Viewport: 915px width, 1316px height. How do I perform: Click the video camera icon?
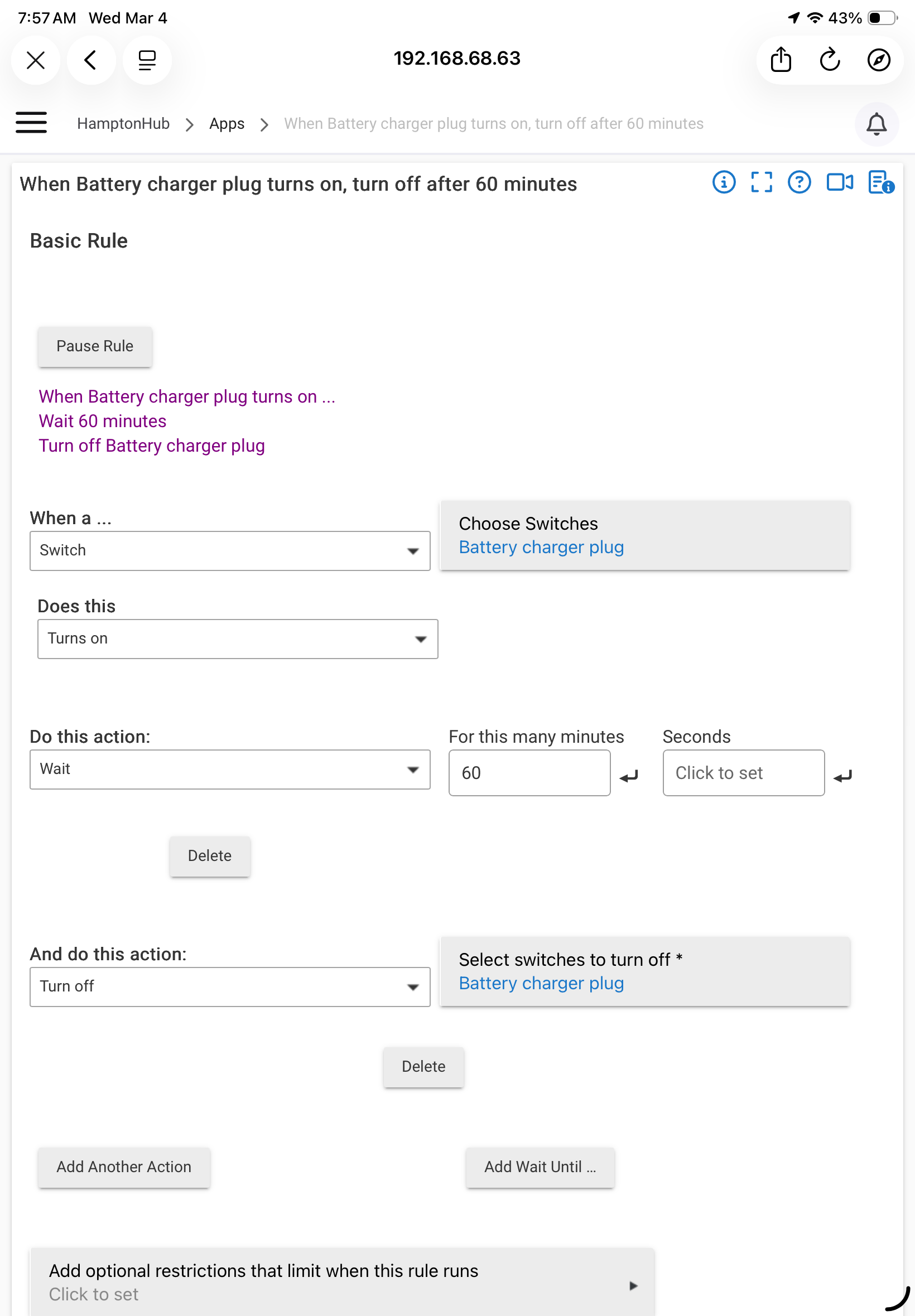tap(839, 183)
